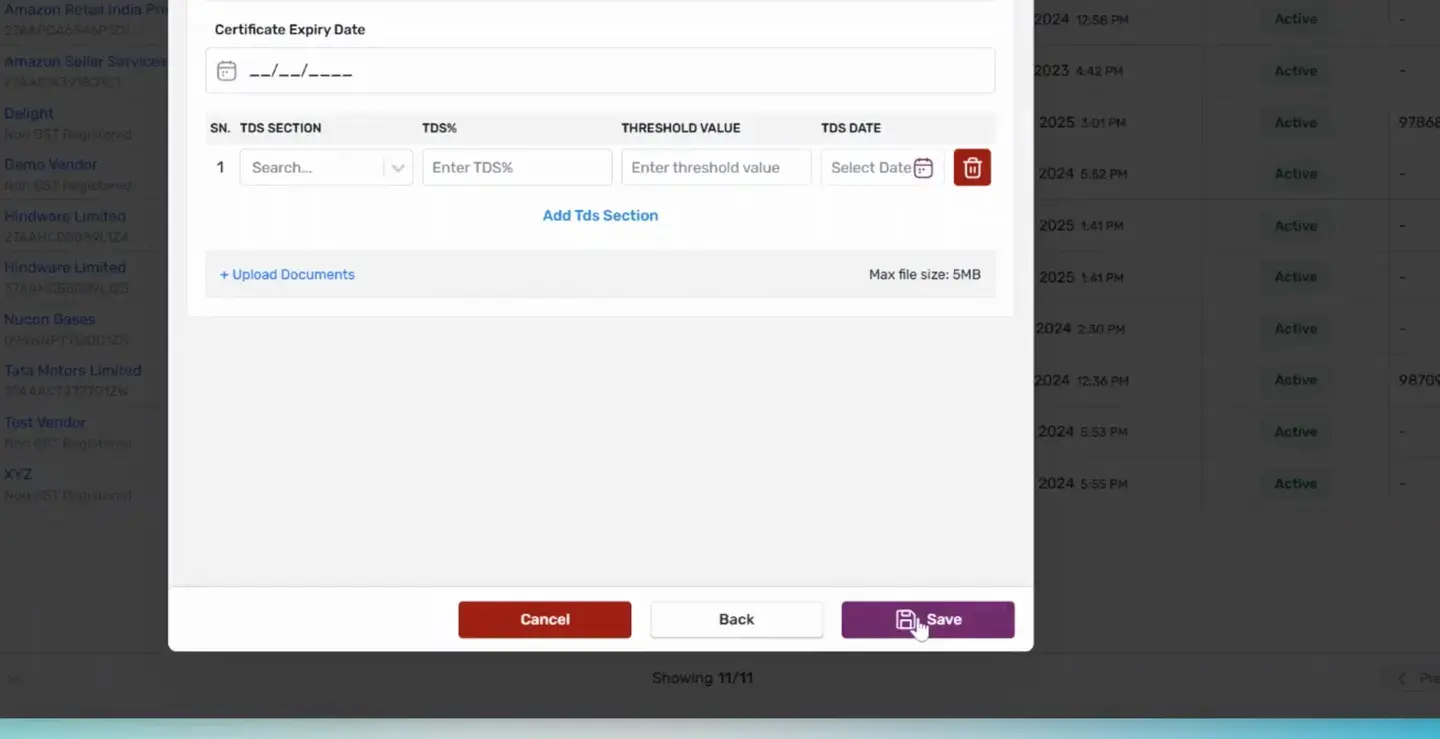Click the + Upload Documents link

click(287, 274)
